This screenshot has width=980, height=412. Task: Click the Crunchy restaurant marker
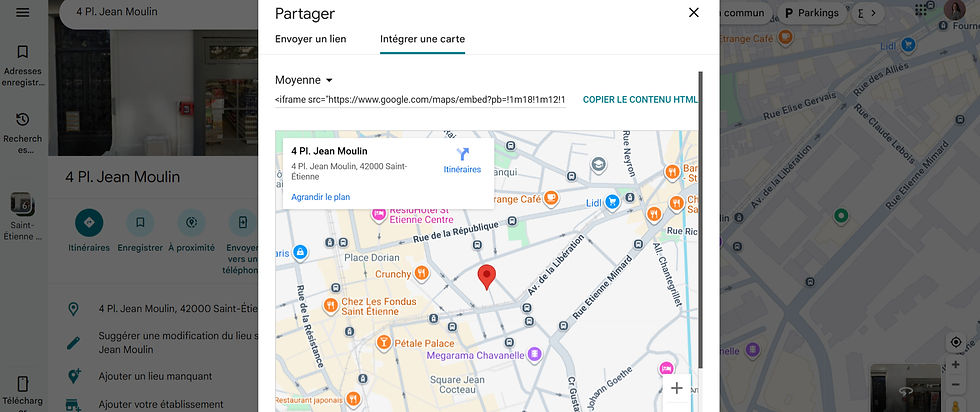coord(422,273)
